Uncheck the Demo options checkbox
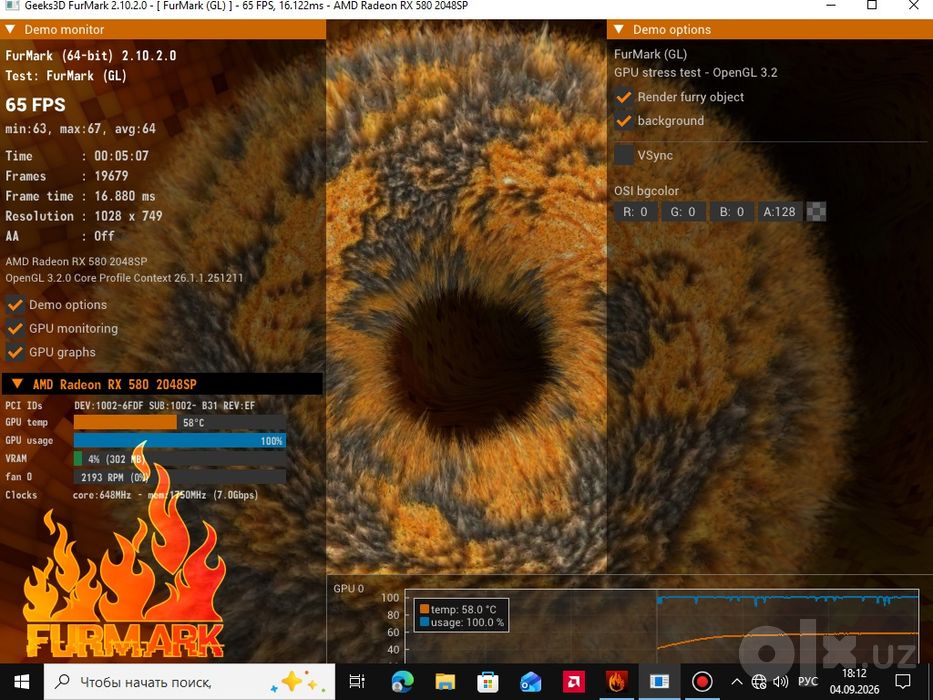The height and width of the screenshot is (700, 933). [15, 305]
